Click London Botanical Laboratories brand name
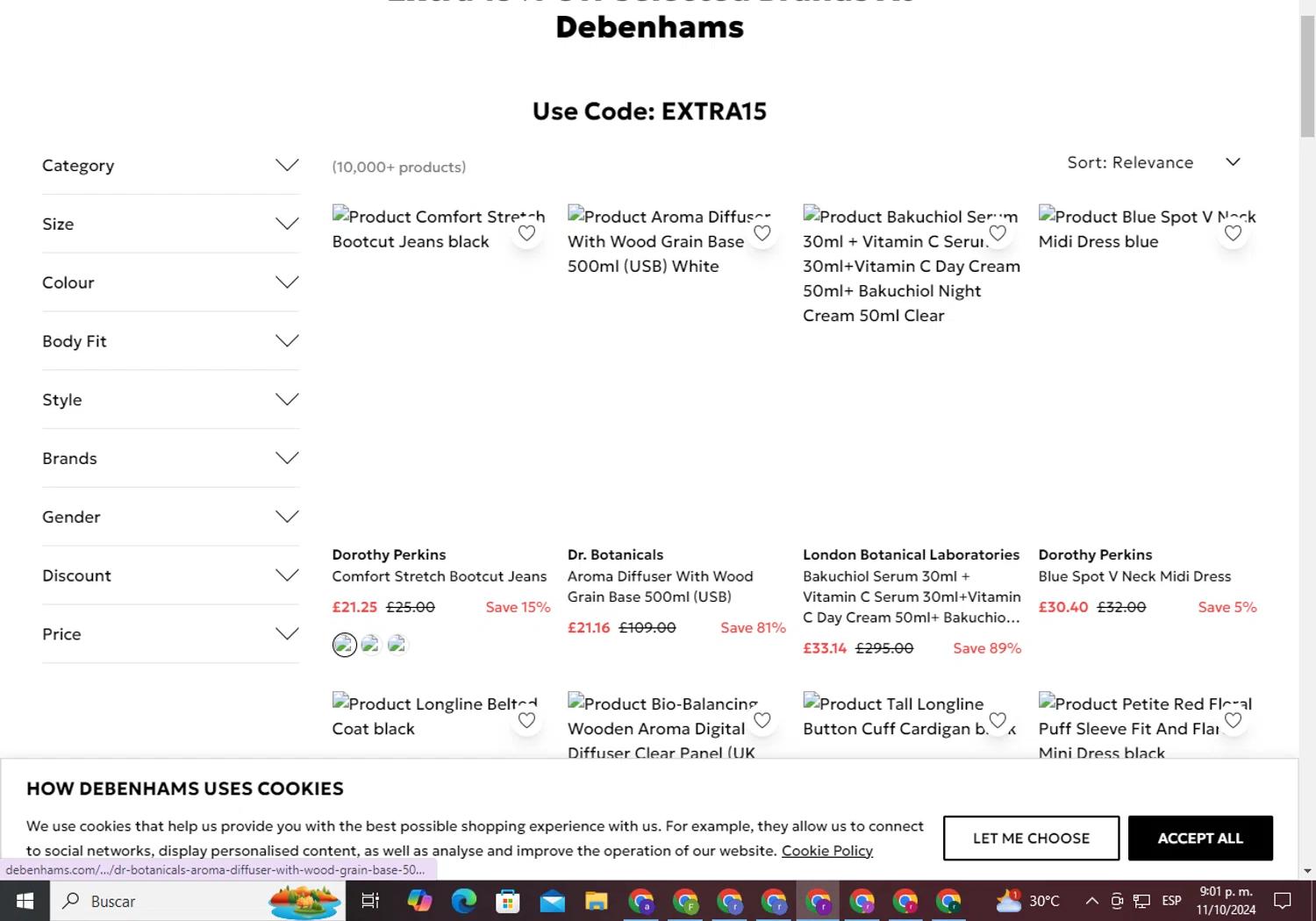Image resolution: width=1316 pixels, height=921 pixels. (x=911, y=554)
